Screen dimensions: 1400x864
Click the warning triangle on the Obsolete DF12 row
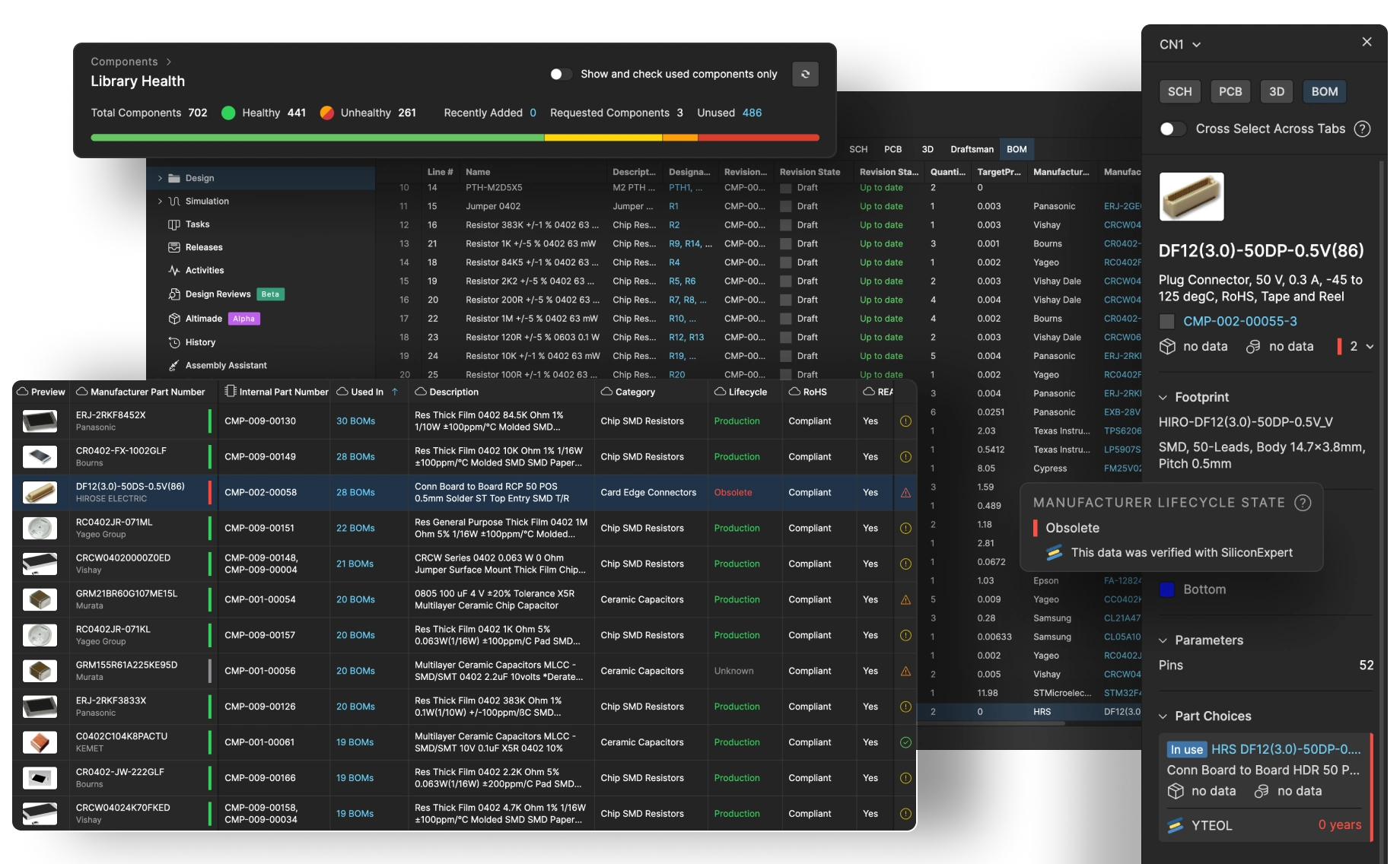(x=905, y=493)
